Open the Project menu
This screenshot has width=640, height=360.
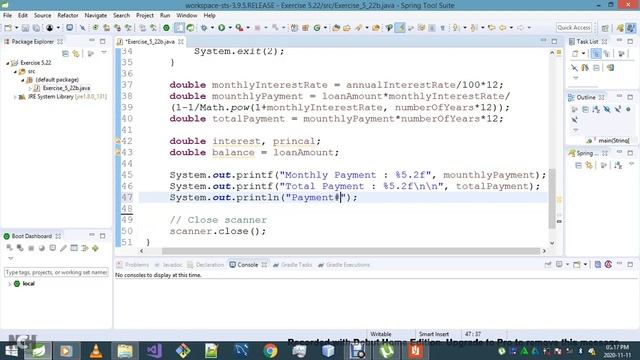point(144,15)
